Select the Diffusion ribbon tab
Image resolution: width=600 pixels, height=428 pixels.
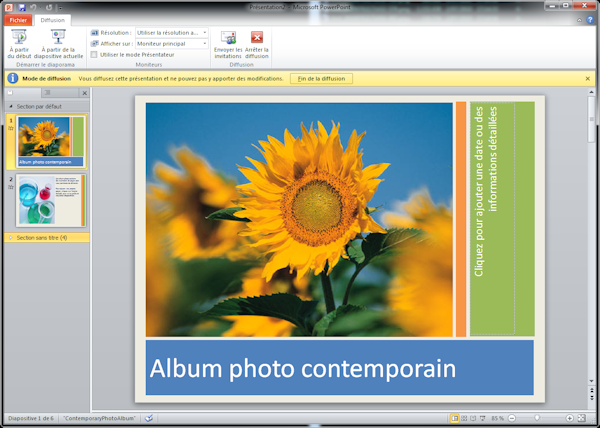click(53, 19)
